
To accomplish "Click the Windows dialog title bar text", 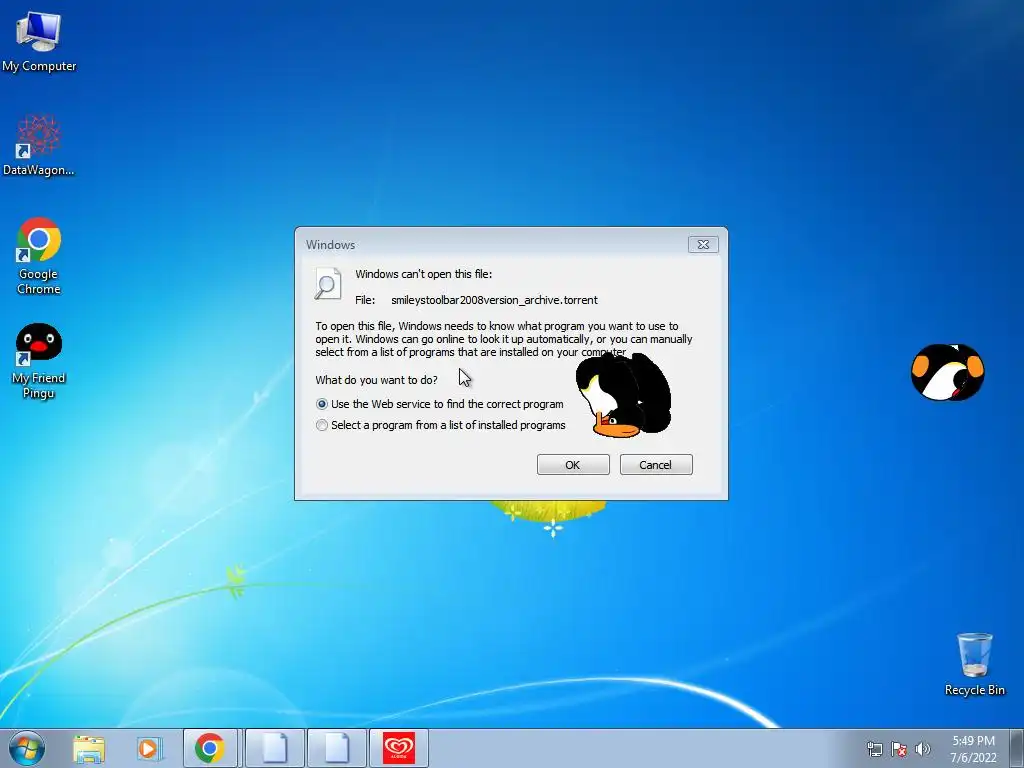I will tap(330, 245).
